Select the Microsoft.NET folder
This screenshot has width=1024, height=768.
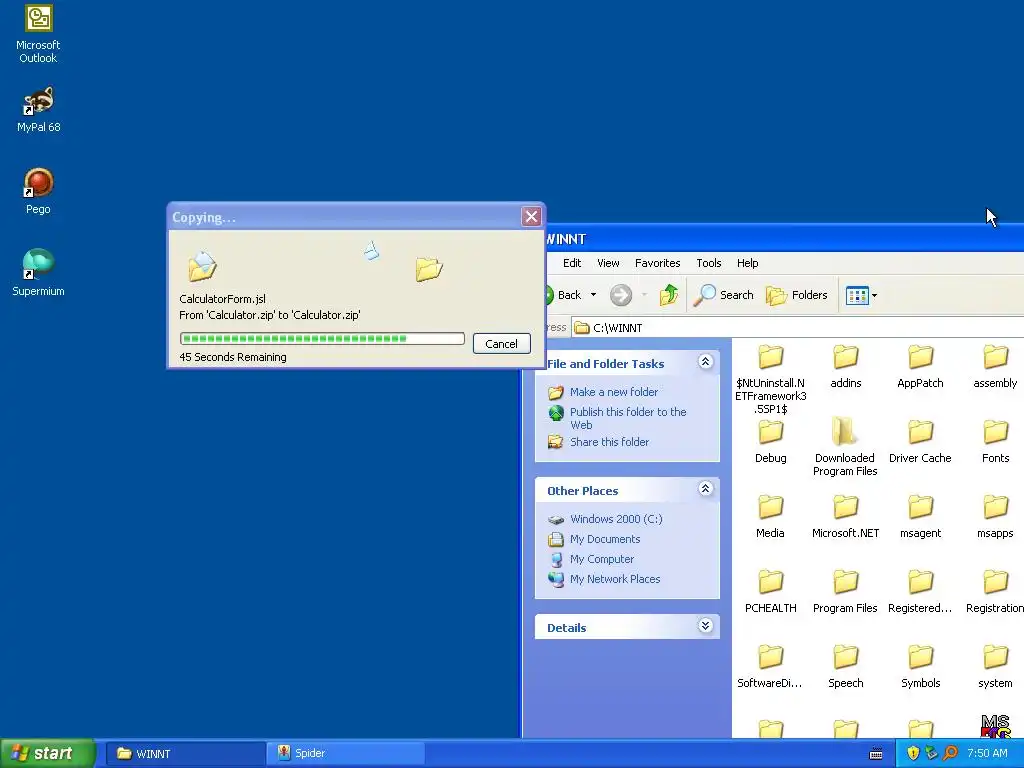846,517
